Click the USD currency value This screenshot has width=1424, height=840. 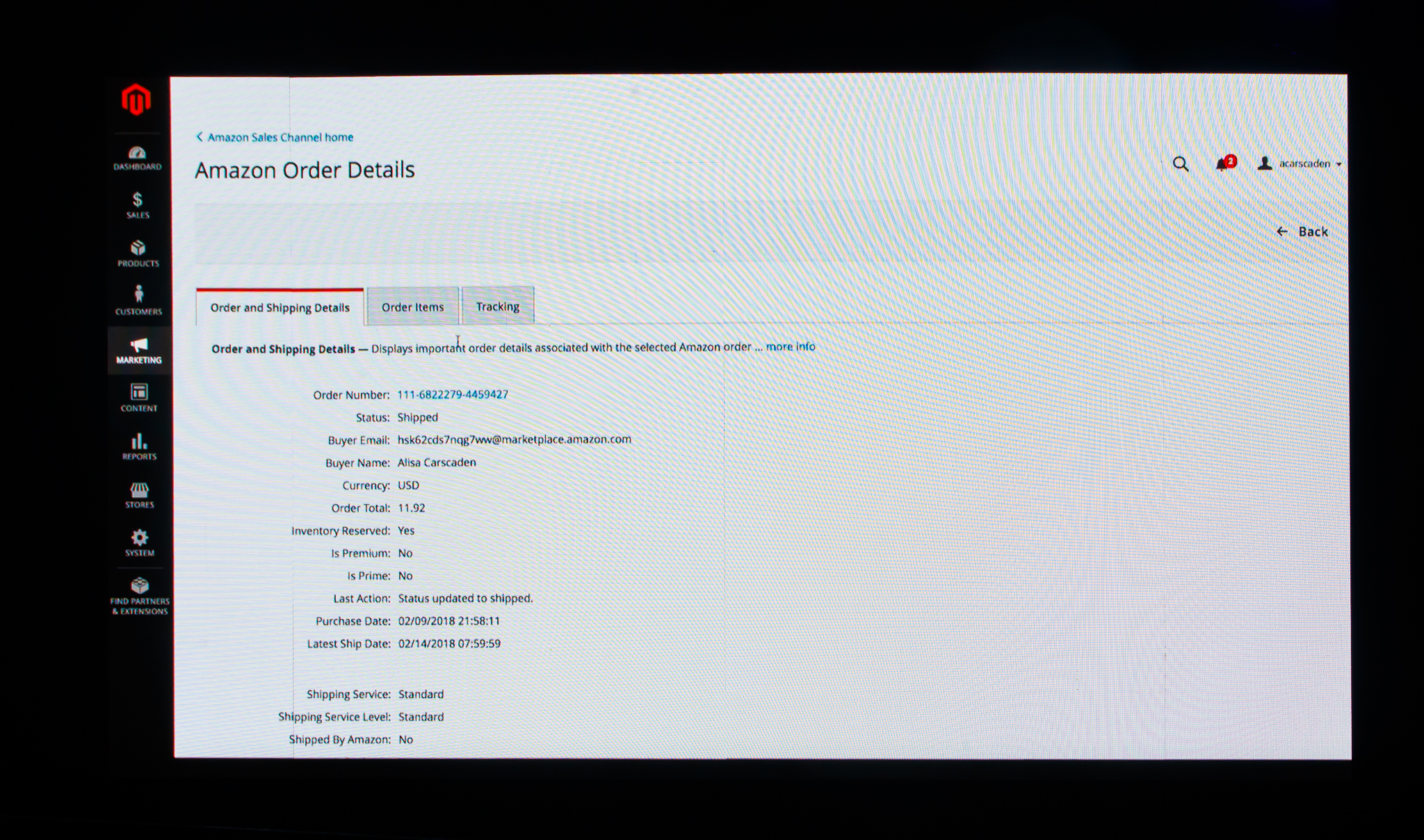pos(408,485)
